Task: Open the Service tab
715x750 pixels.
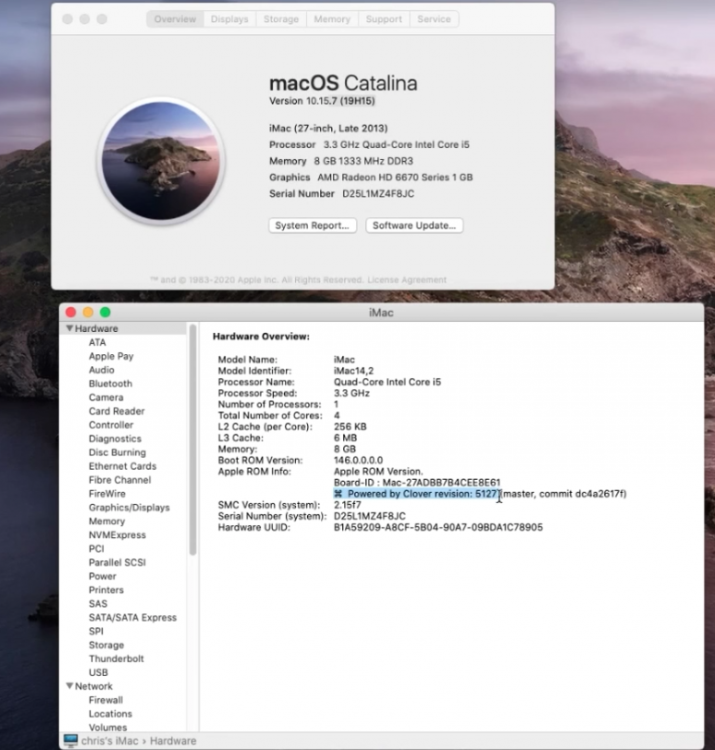Action: (x=434, y=19)
